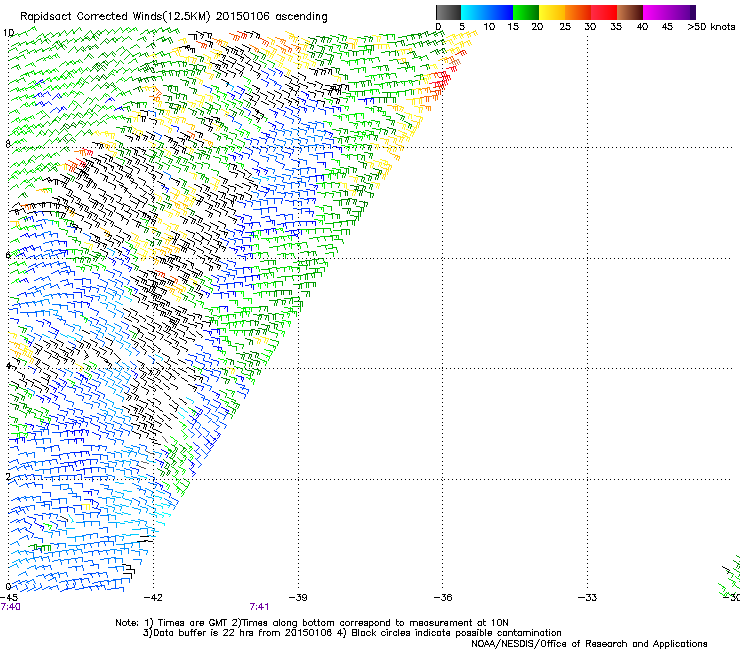Click the orange 25-30 knots legend swatch
The width and height of the screenshot is (740, 650).
(578, 12)
